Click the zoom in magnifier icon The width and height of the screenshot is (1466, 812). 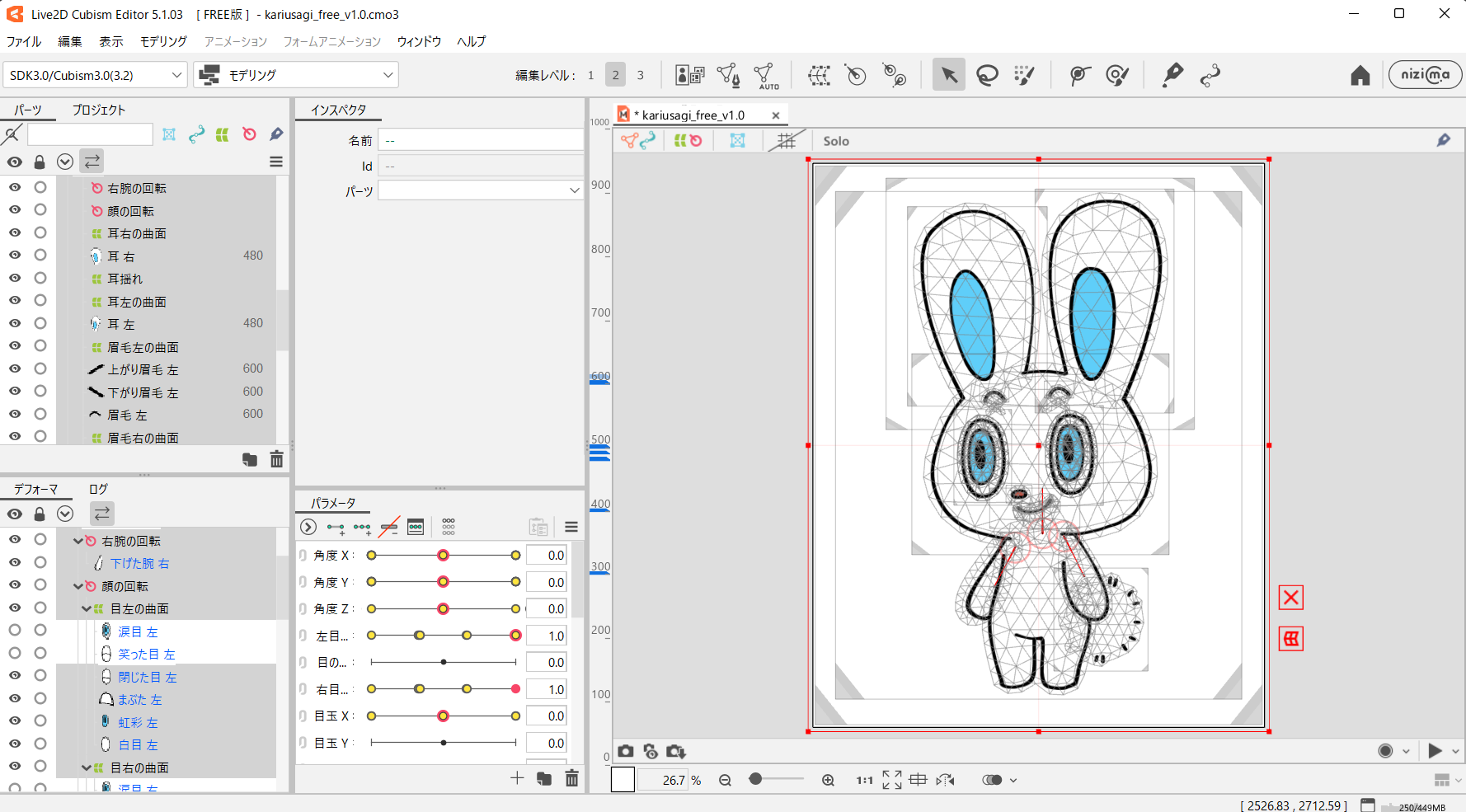(828, 780)
